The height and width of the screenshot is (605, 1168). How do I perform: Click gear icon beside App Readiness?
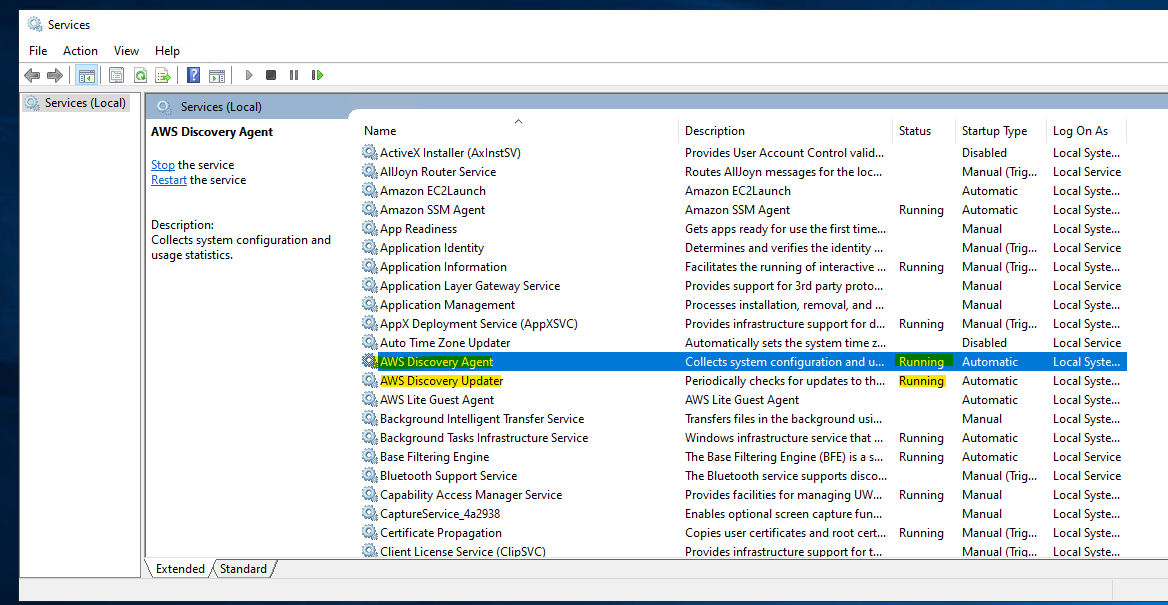point(369,229)
